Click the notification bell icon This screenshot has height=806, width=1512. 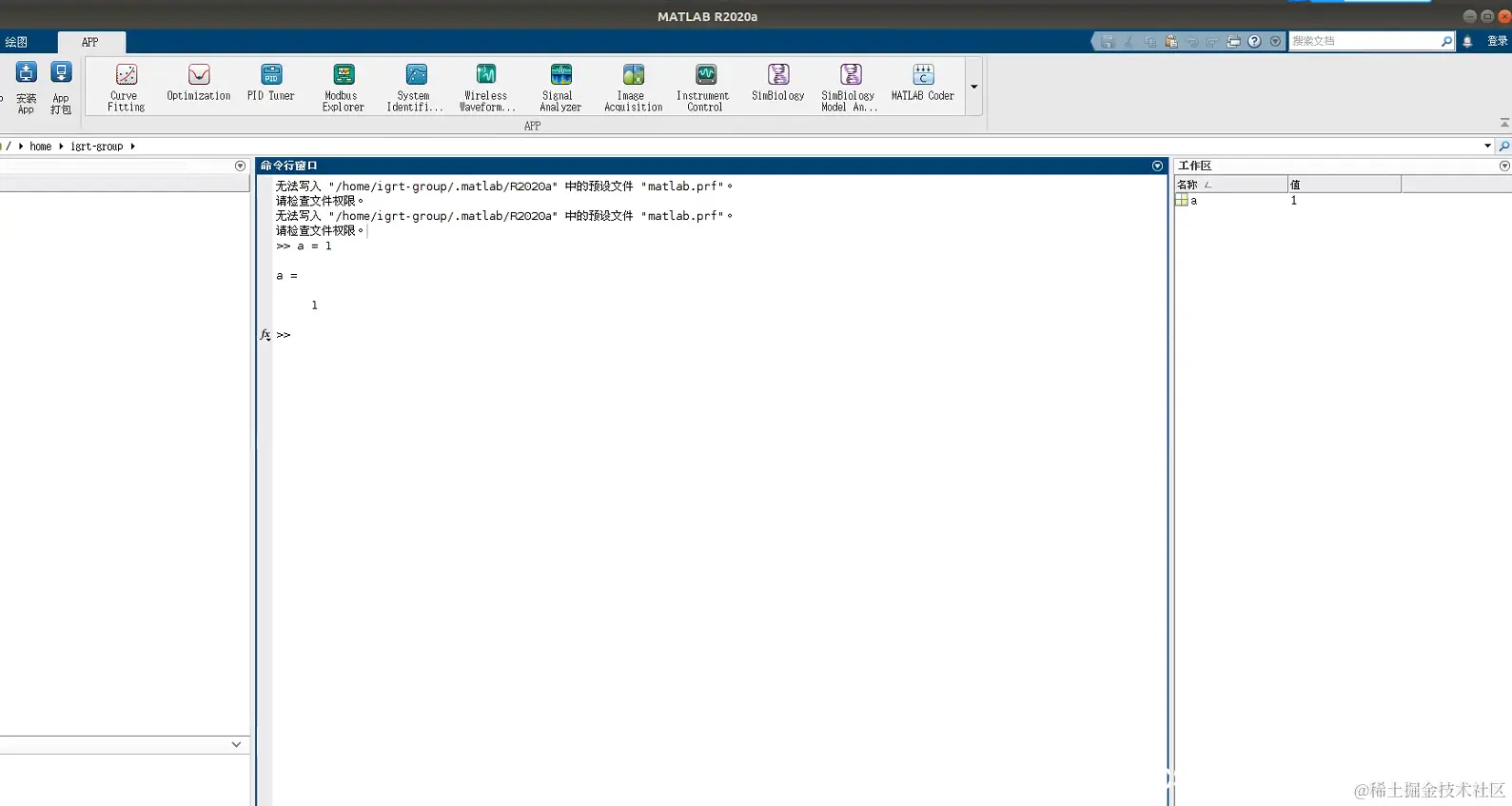pos(1467,41)
